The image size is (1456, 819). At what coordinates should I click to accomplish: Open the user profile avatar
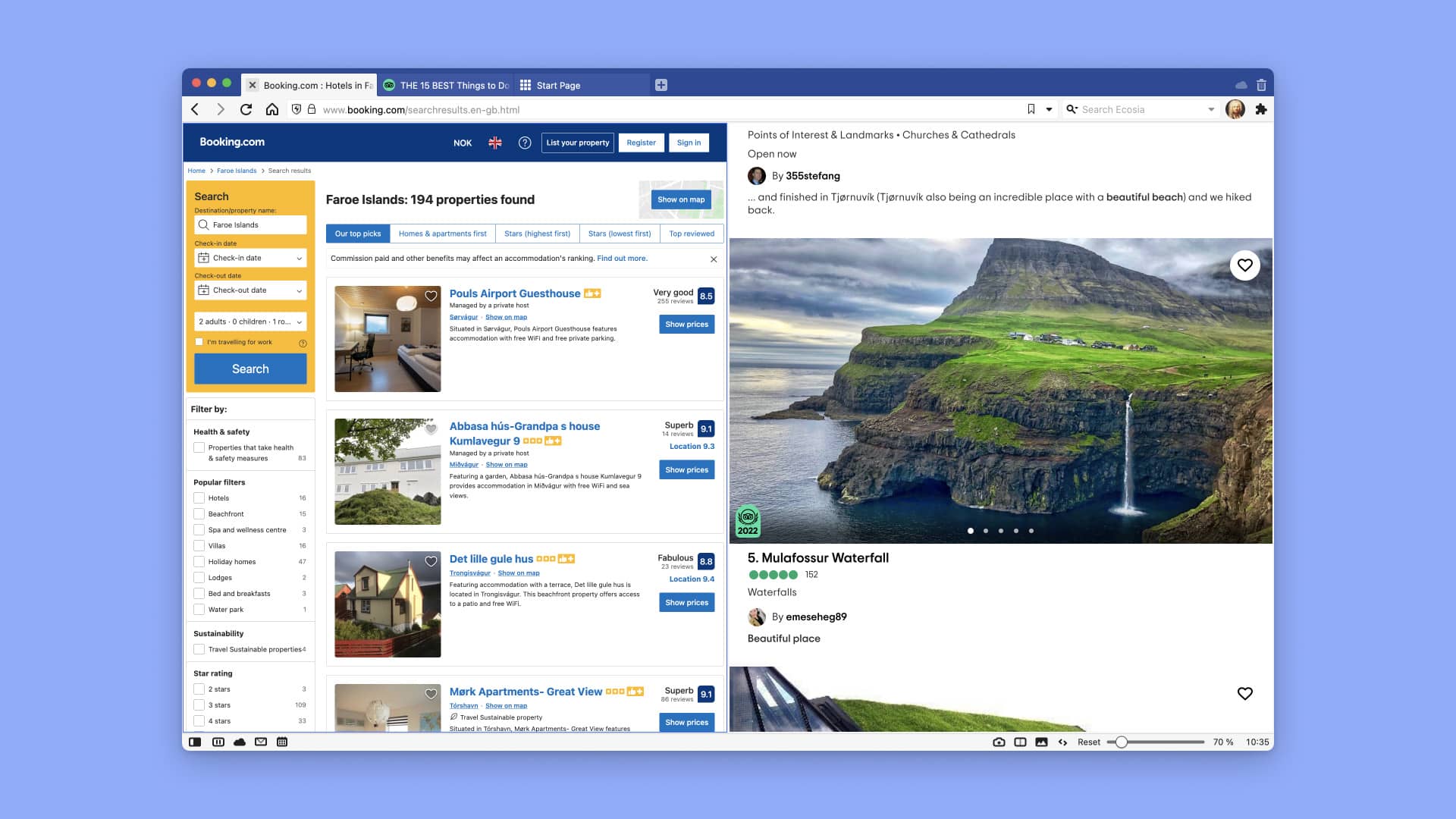[1235, 109]
